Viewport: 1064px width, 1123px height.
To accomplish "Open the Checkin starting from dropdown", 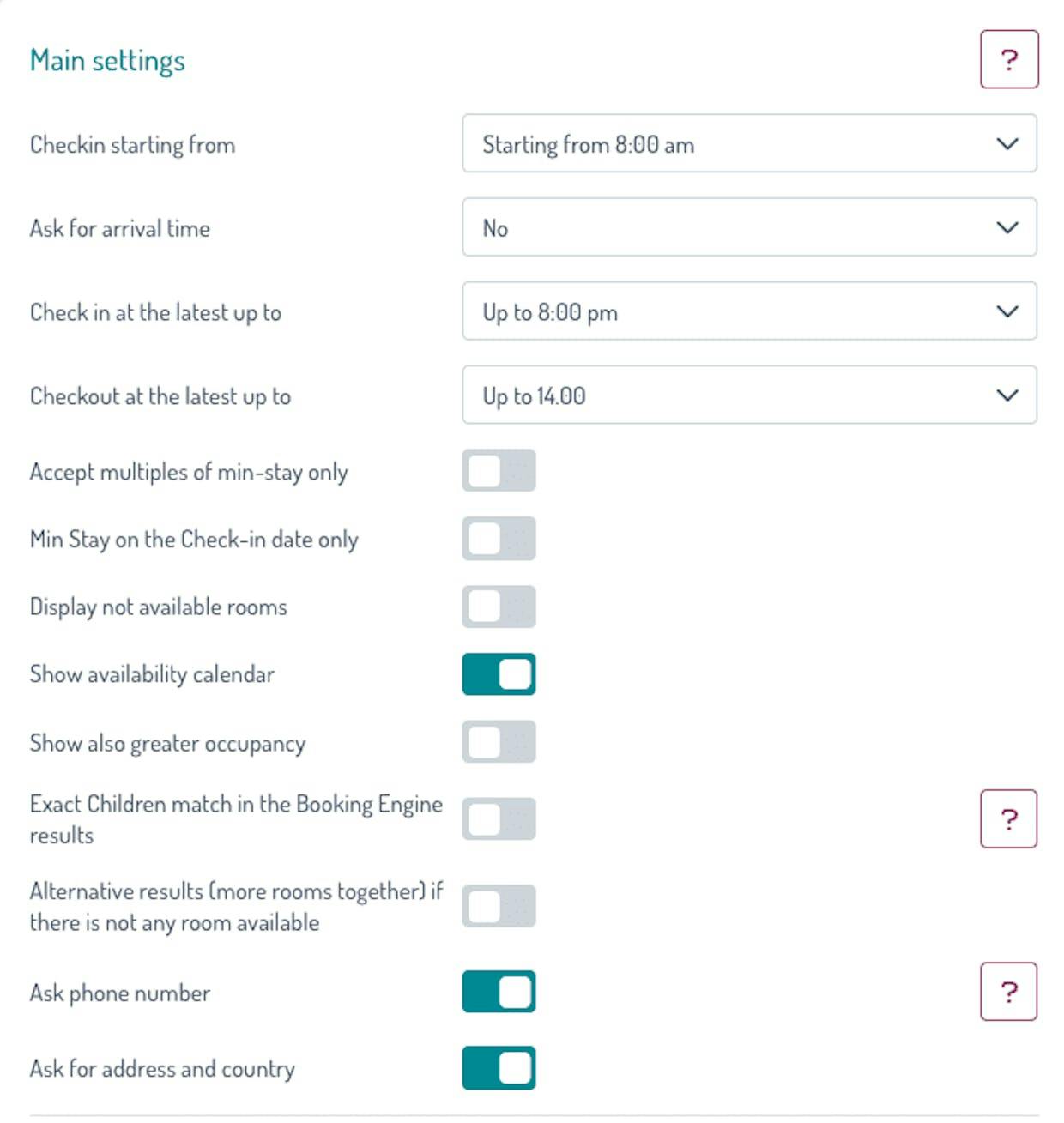I will [749, 143].
